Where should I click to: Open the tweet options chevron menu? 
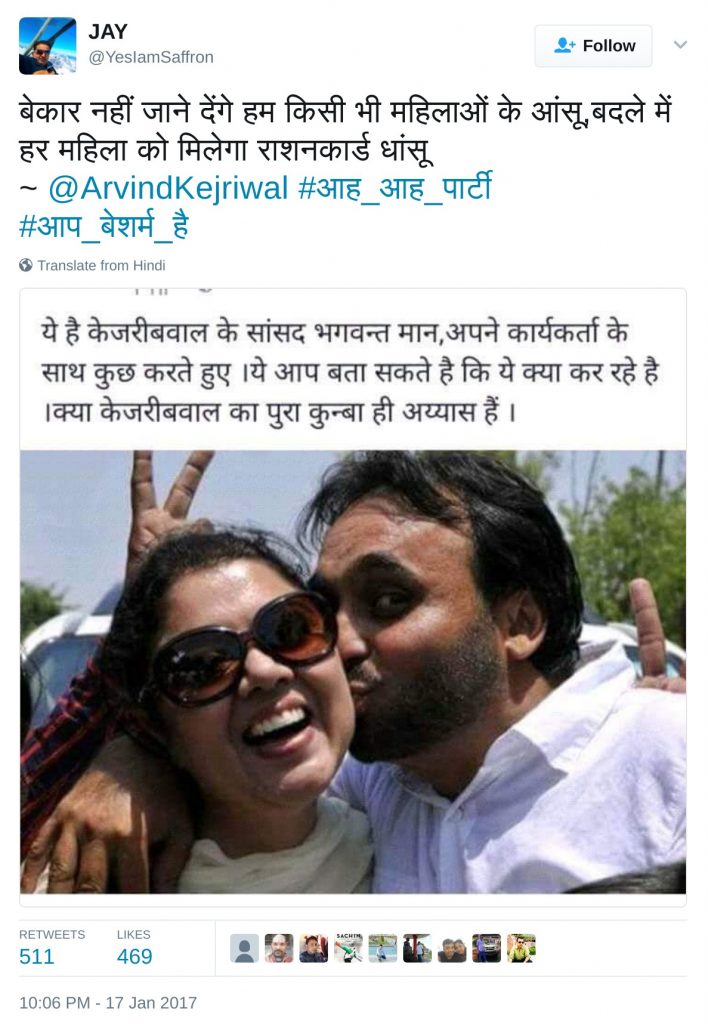[x=680, y=44]
